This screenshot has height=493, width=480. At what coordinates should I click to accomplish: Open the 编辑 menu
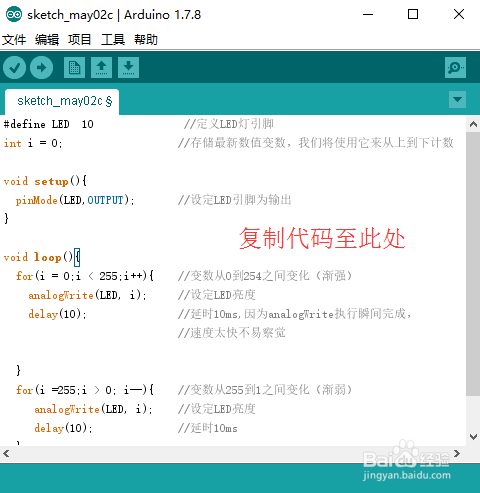47,40
